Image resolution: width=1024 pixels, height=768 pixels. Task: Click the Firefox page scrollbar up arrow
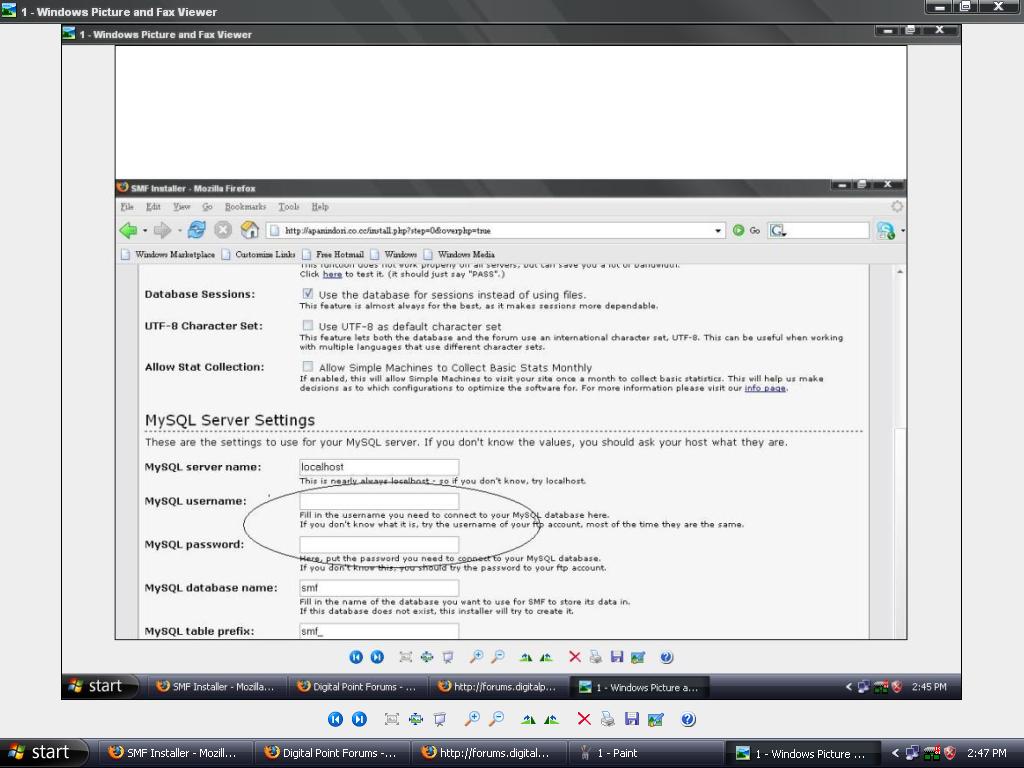coord(900,272)
